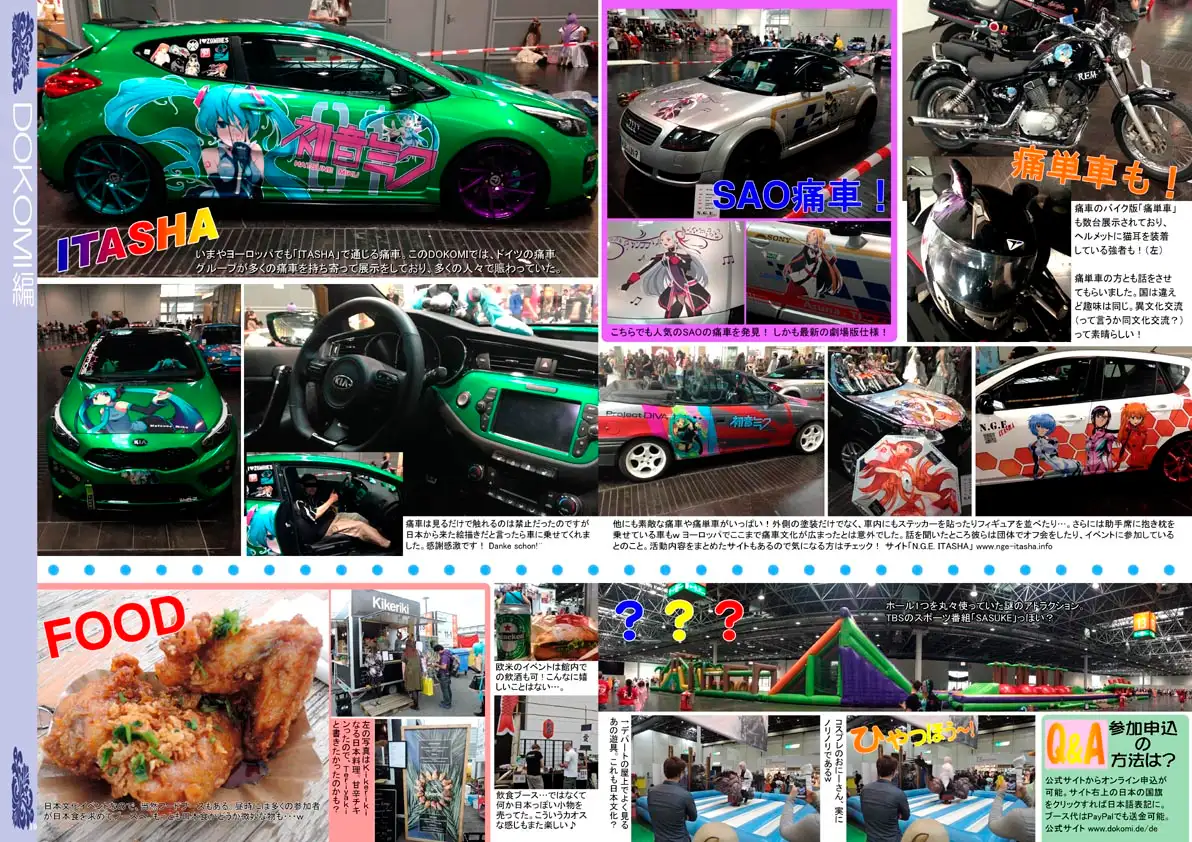
Task: Select the Project DIVA convertible photo
Action: (712, 431)
